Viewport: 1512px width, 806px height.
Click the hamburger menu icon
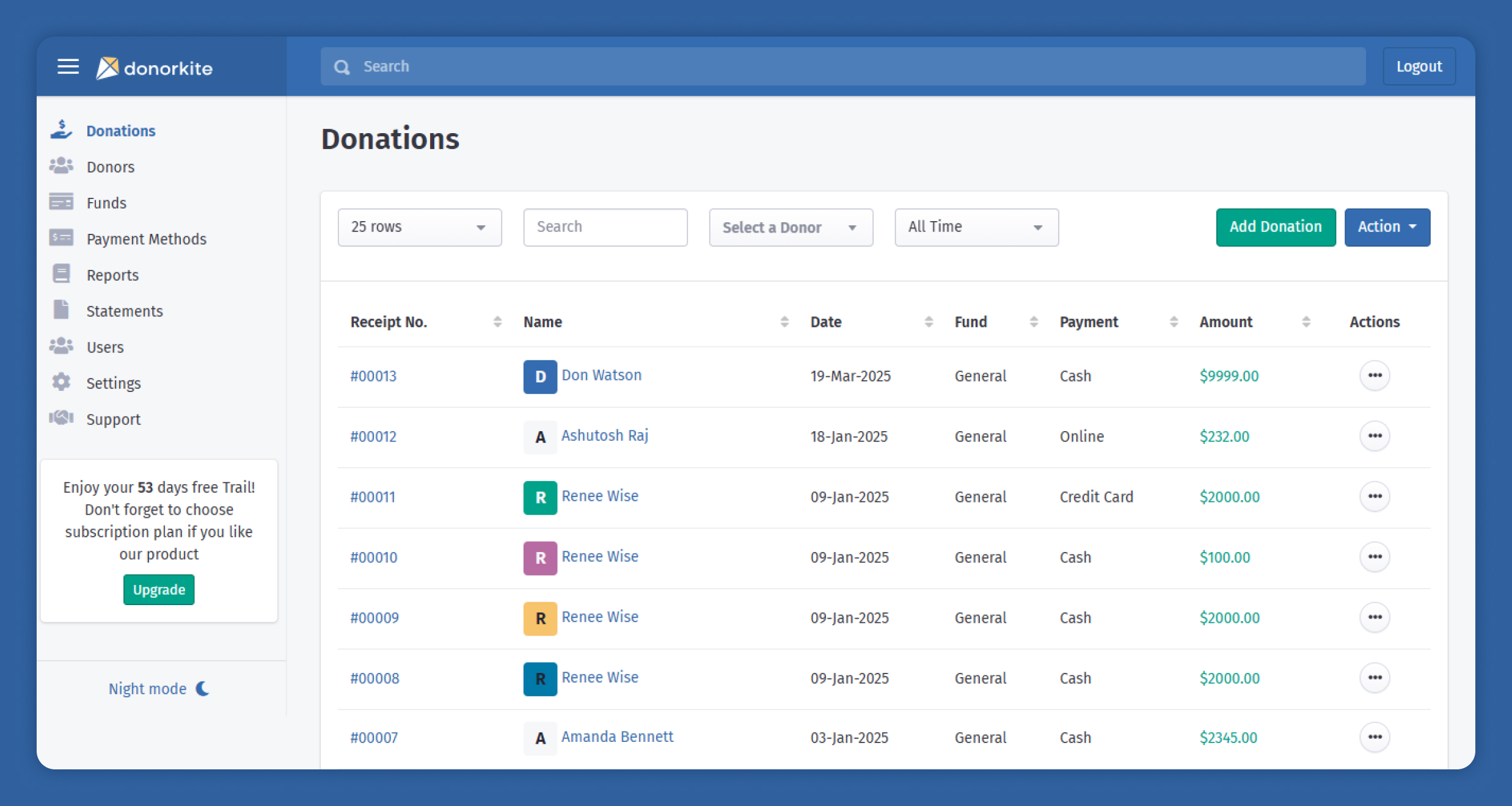tap(68, 67)
